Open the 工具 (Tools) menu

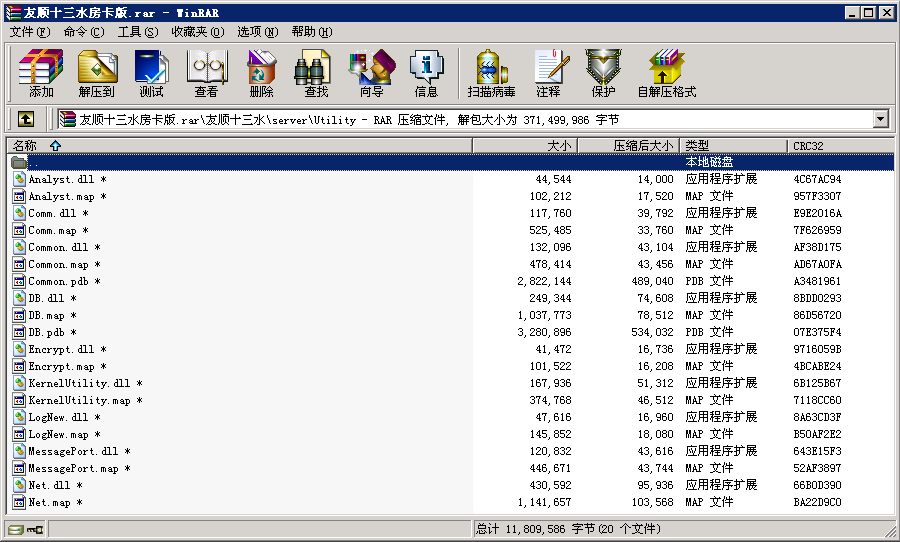tap(137, 31)
